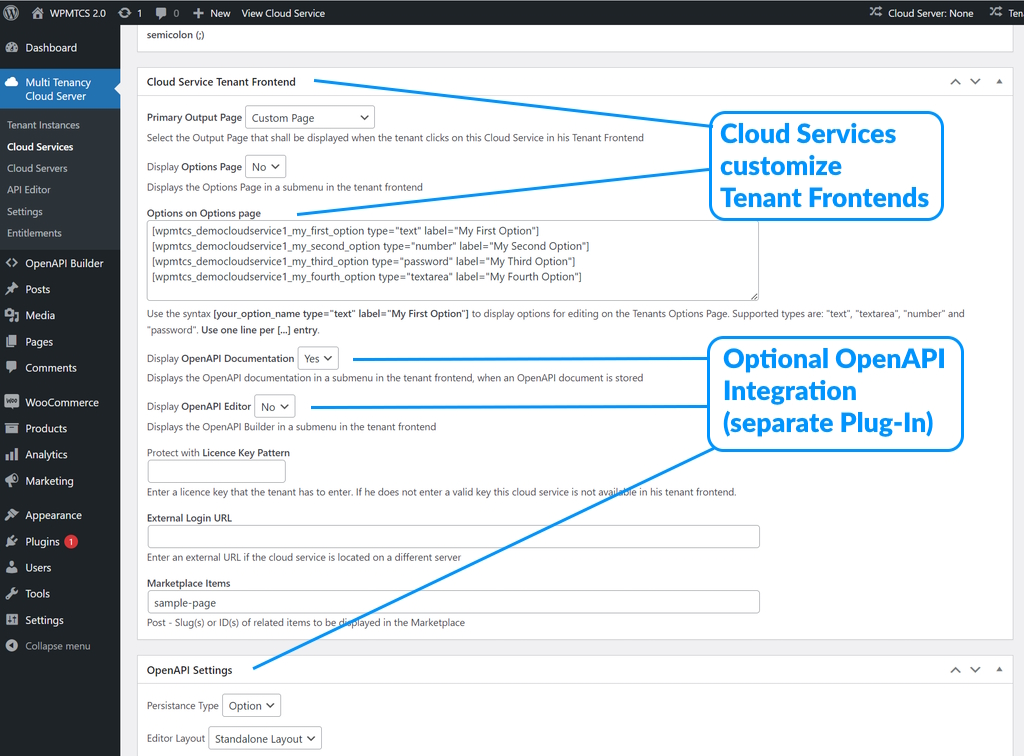Click WPMTCS 2.0 site name

point(78,13)
